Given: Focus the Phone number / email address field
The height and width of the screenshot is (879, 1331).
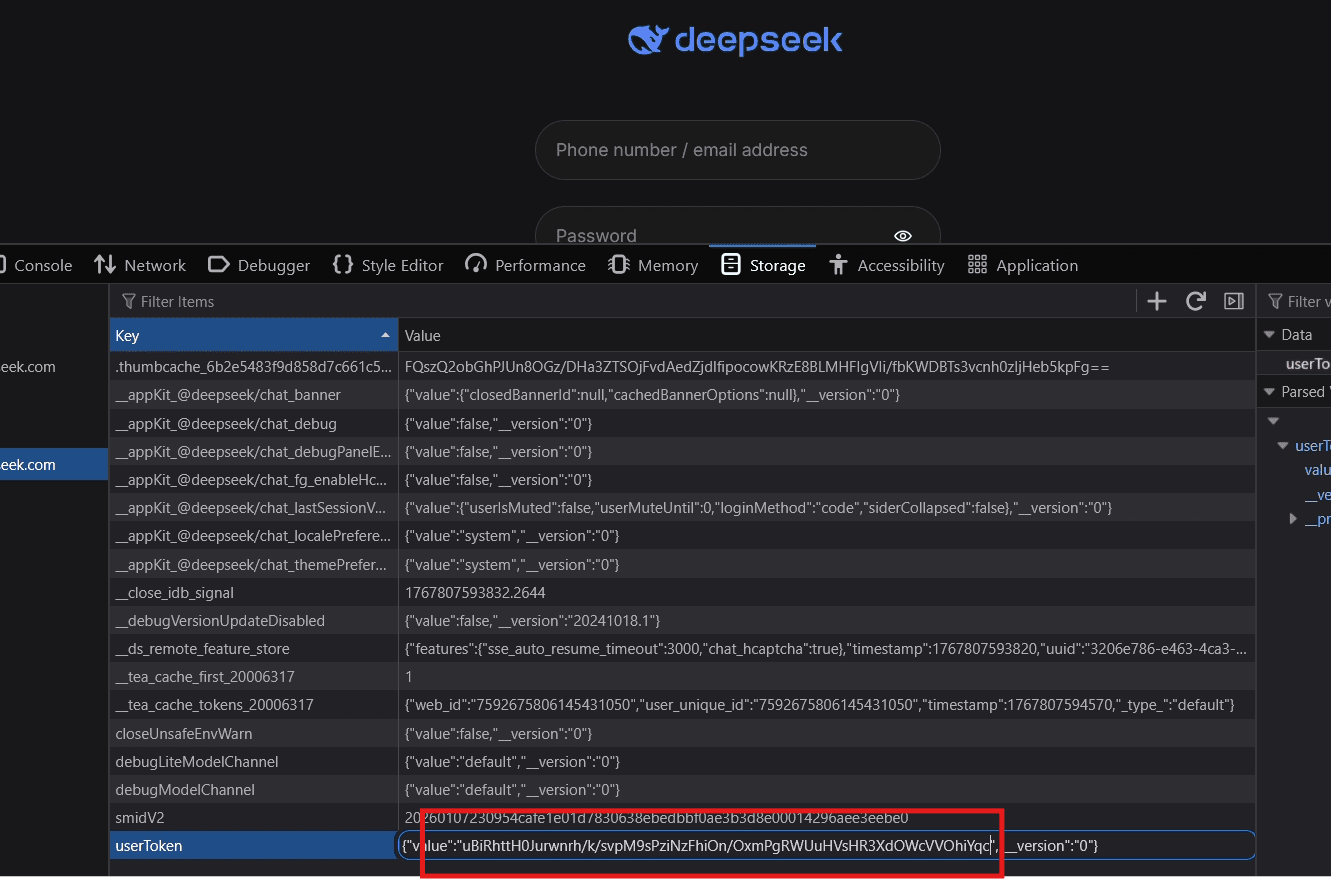Looking at the screenshot, I should coord(738,150).
